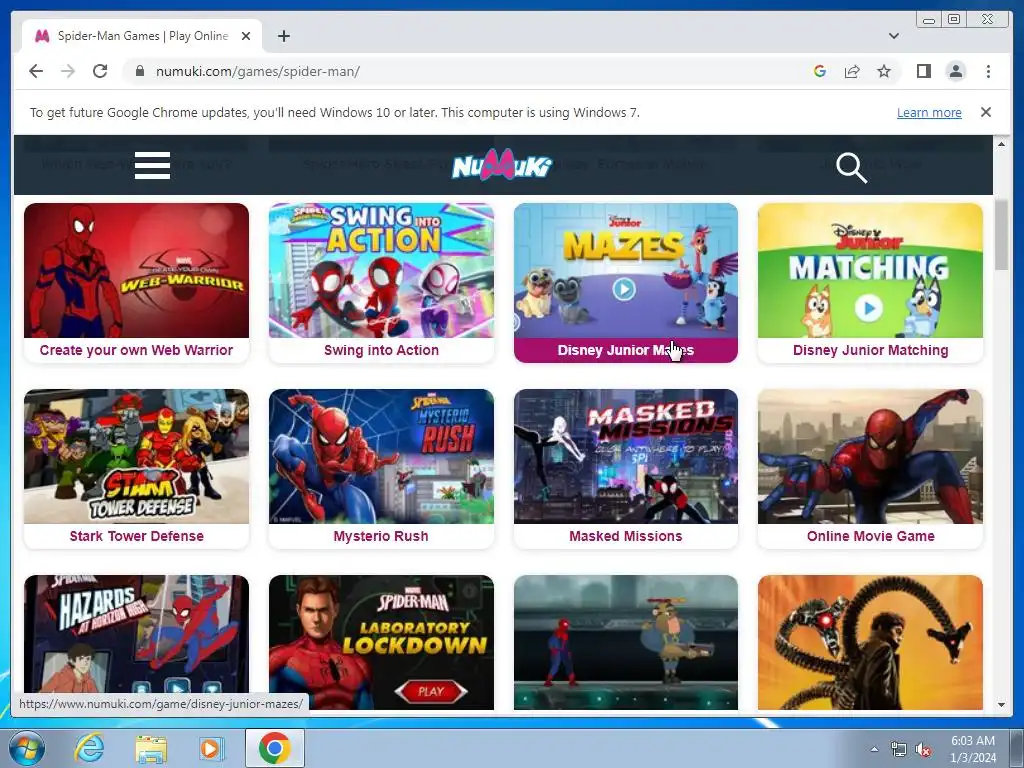Screen dimensions: 1024x768
Task: Open the Laboratory Lockdown game thumbnail
Action: pos(381,642)
